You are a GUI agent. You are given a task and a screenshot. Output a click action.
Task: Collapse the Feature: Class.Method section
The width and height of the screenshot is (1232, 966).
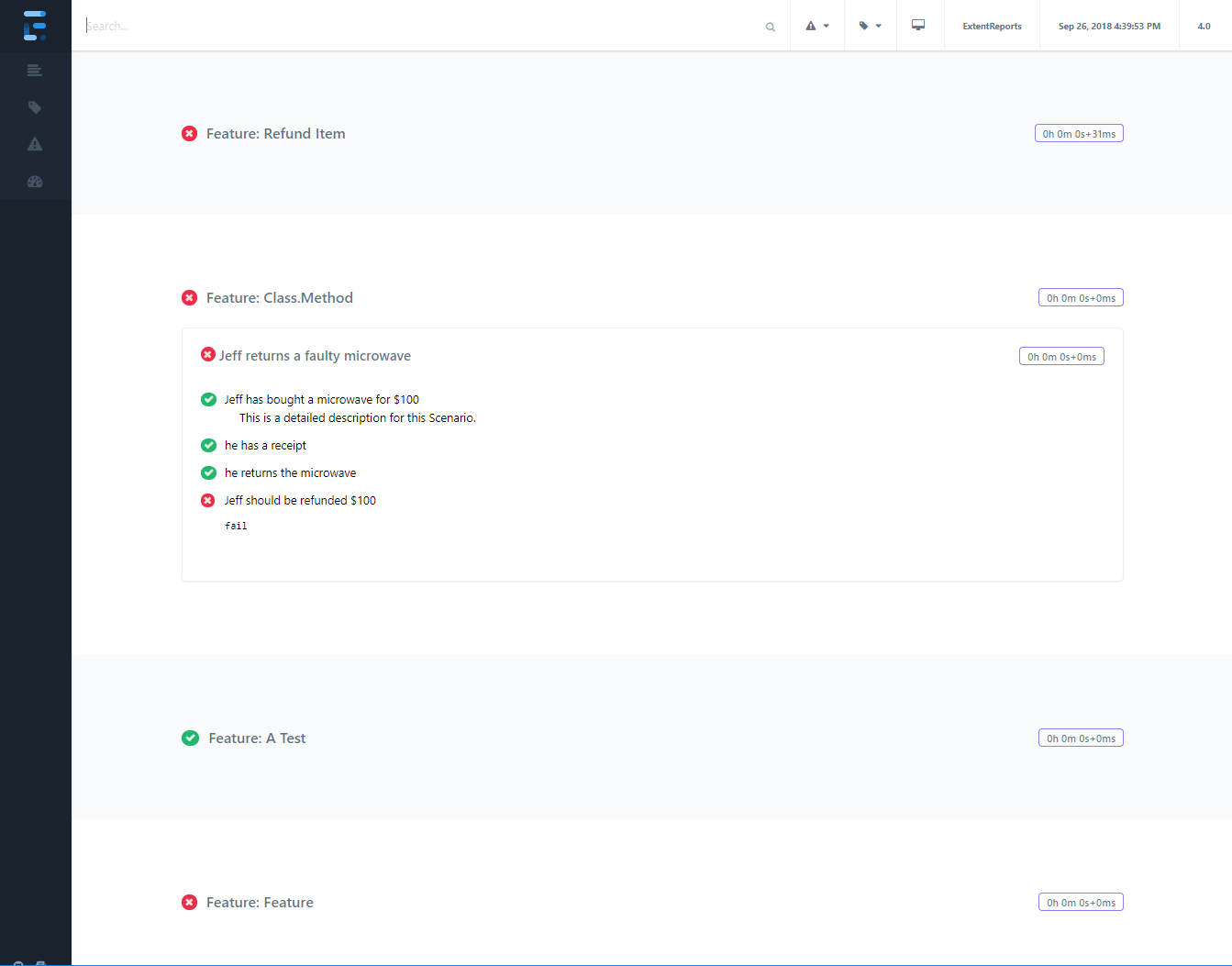coord(280,298)
